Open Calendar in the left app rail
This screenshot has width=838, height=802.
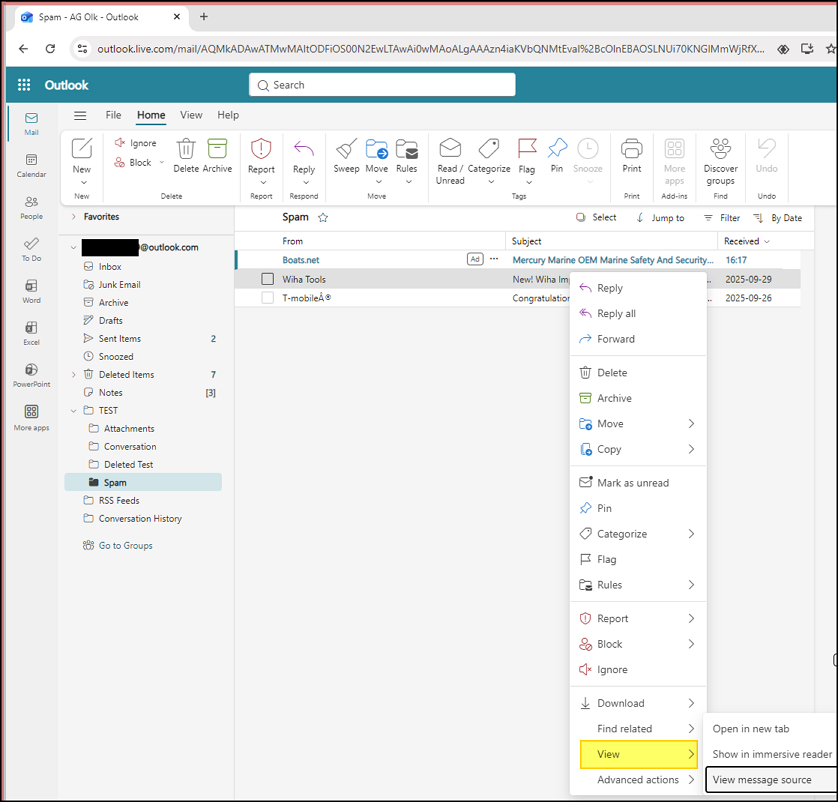(32, 166)
